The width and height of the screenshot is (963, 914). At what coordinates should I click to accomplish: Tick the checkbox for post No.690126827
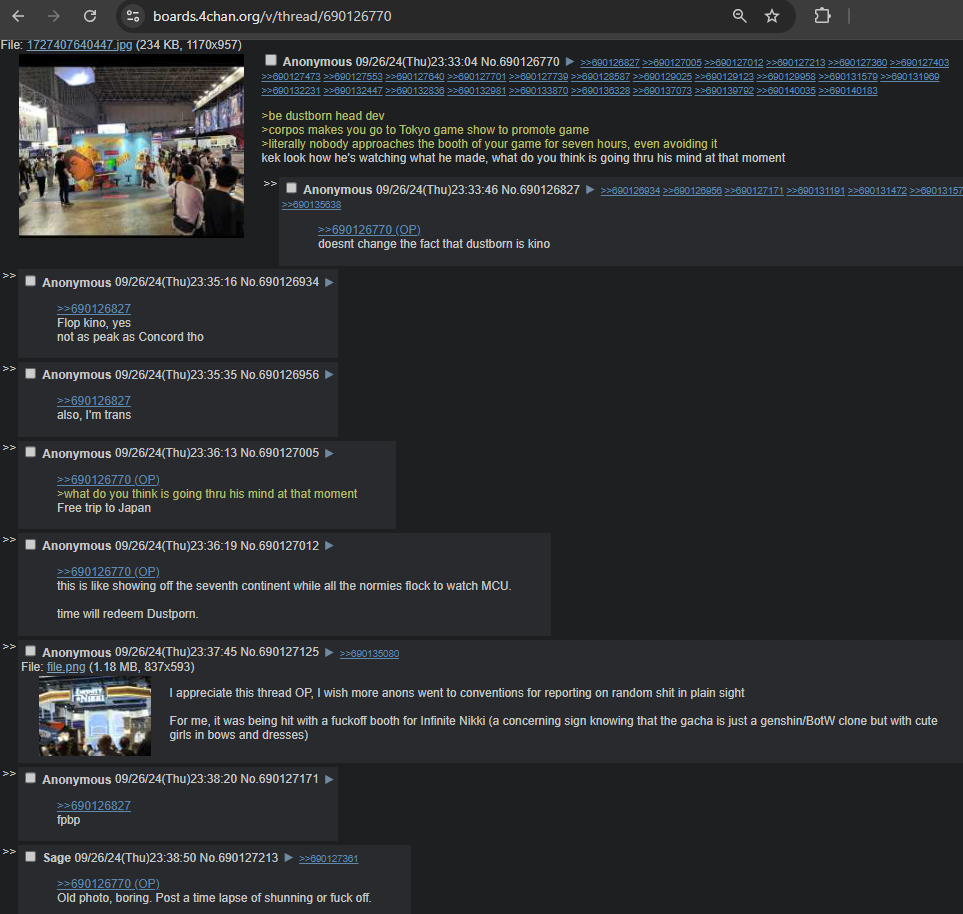[291, 189]
